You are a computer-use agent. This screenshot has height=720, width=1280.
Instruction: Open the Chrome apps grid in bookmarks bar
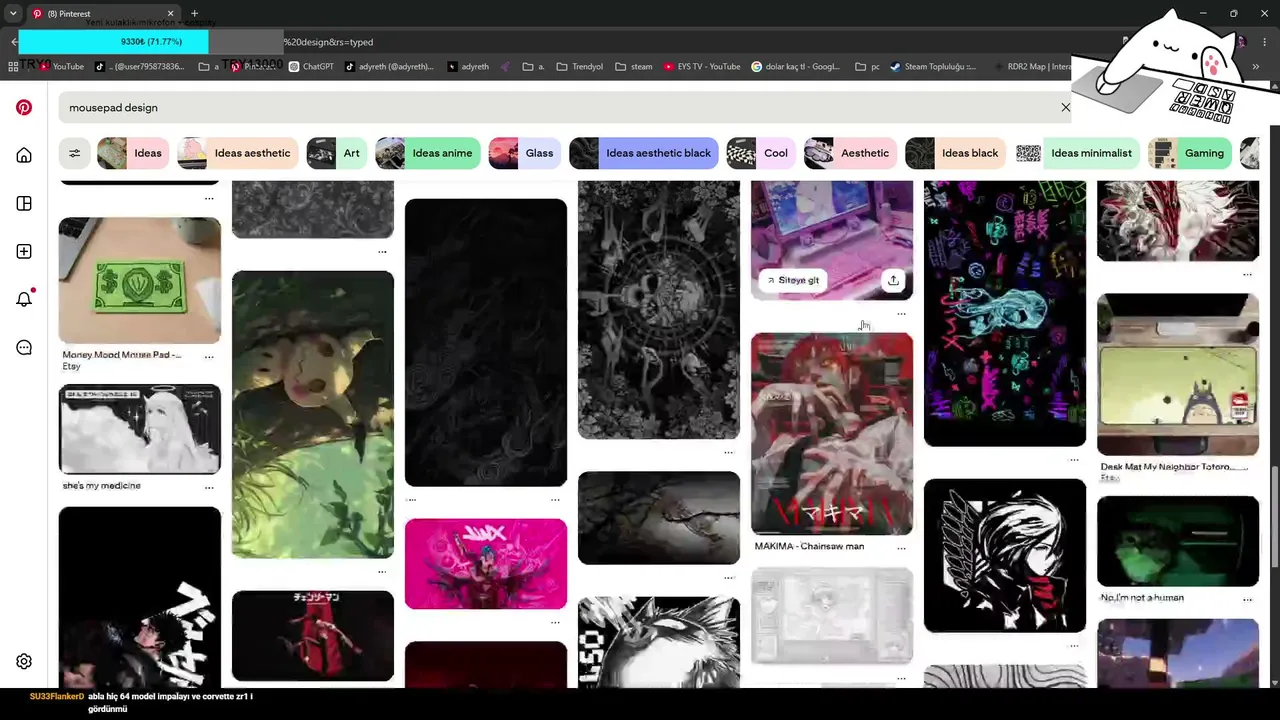13,67
